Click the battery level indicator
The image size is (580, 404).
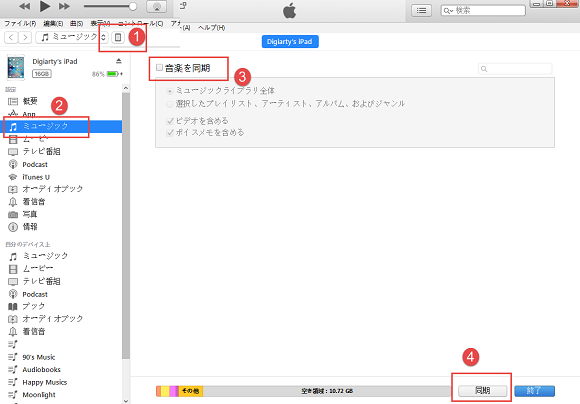[x=112, y=74]
